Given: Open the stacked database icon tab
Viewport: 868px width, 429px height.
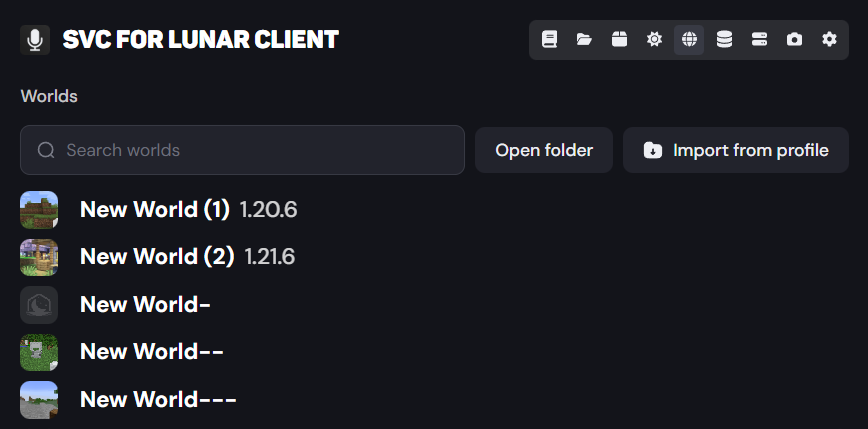Looking at the screenshot, I should [724, 40].
